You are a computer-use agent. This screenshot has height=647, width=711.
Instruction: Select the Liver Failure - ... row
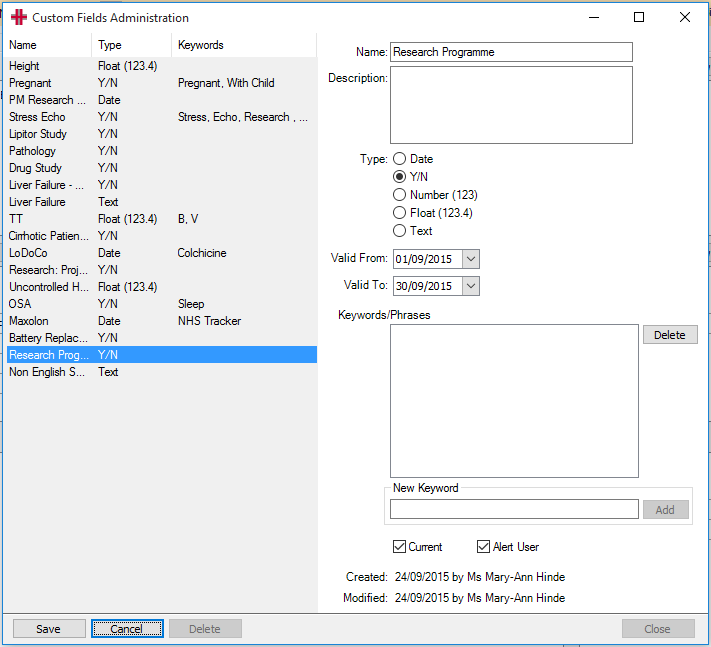tap(161, 185)
